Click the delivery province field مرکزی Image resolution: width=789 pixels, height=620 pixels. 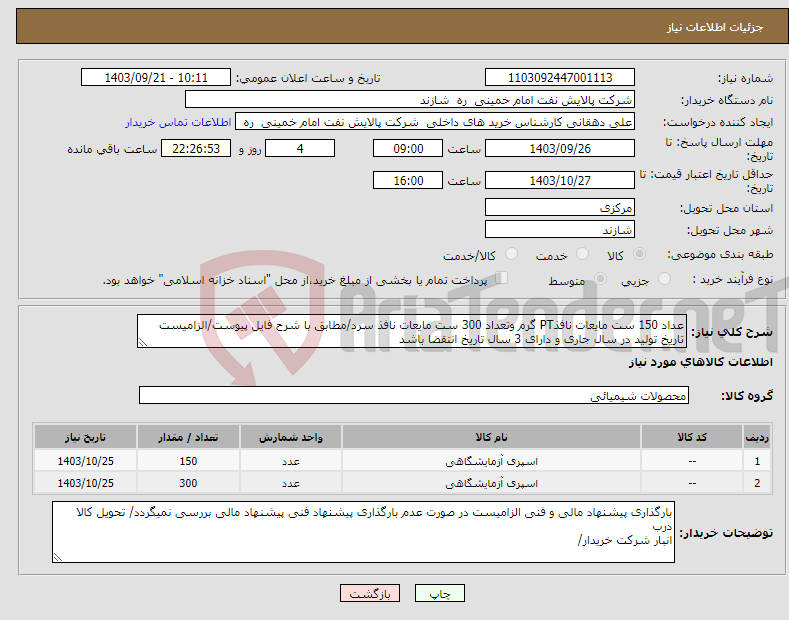pos(560,207)
